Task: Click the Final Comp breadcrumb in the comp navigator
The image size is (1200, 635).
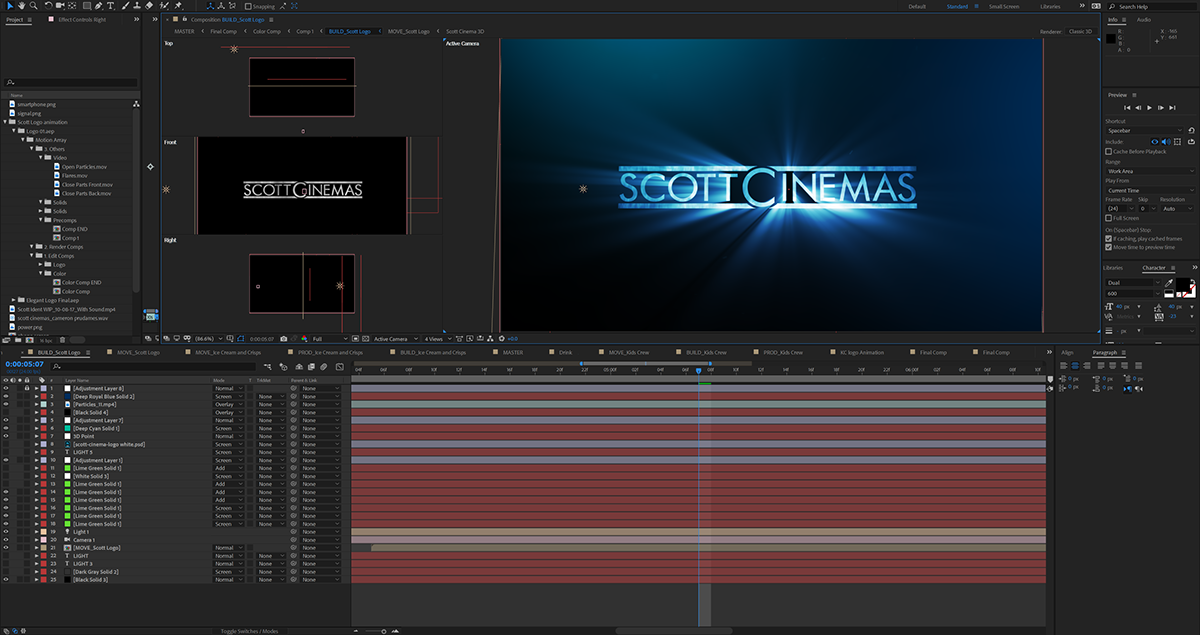Action: (x=223, y=31)
